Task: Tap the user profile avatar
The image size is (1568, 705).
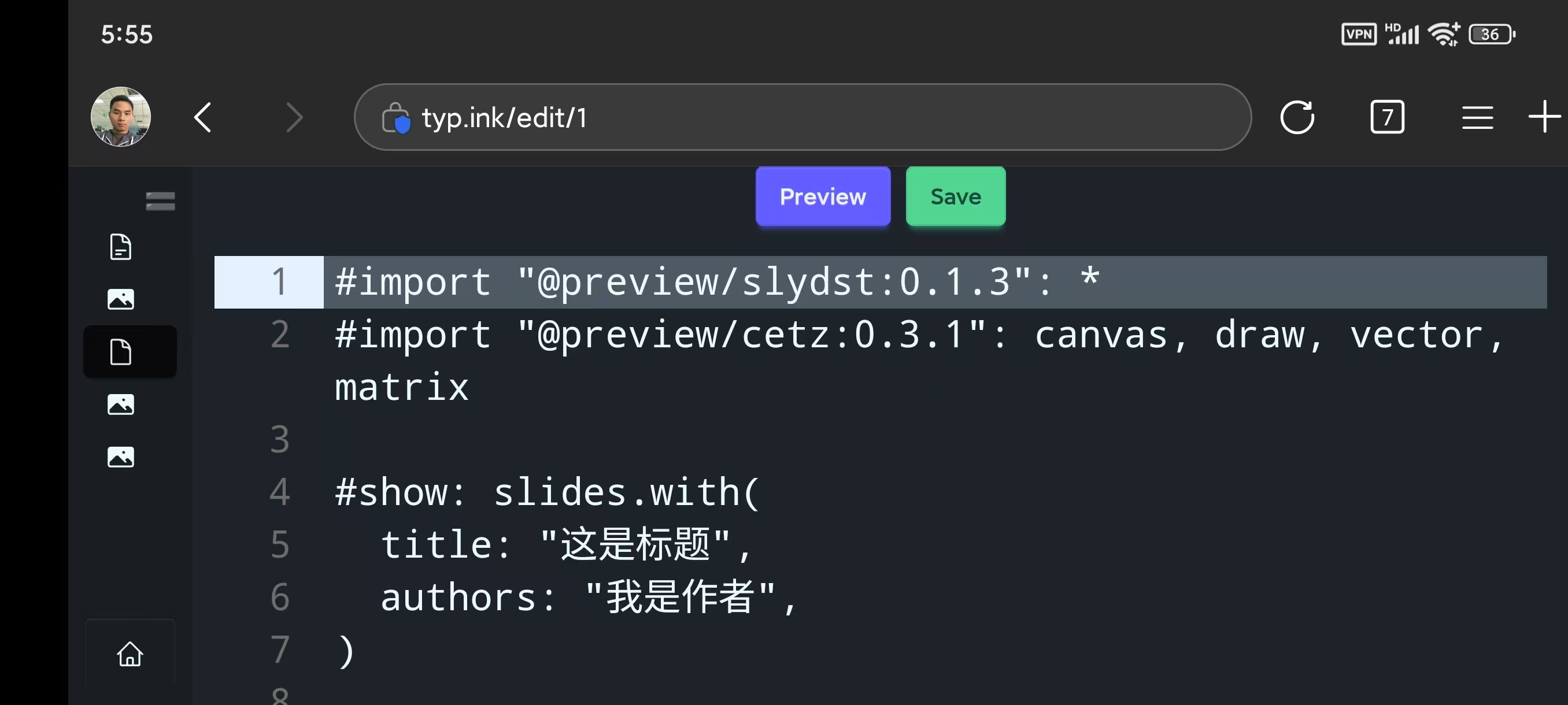Action: coord(120,117)
